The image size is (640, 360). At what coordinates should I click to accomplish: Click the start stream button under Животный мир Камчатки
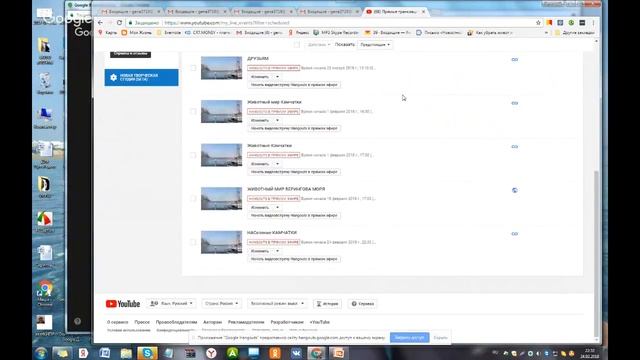coord(294,128)
